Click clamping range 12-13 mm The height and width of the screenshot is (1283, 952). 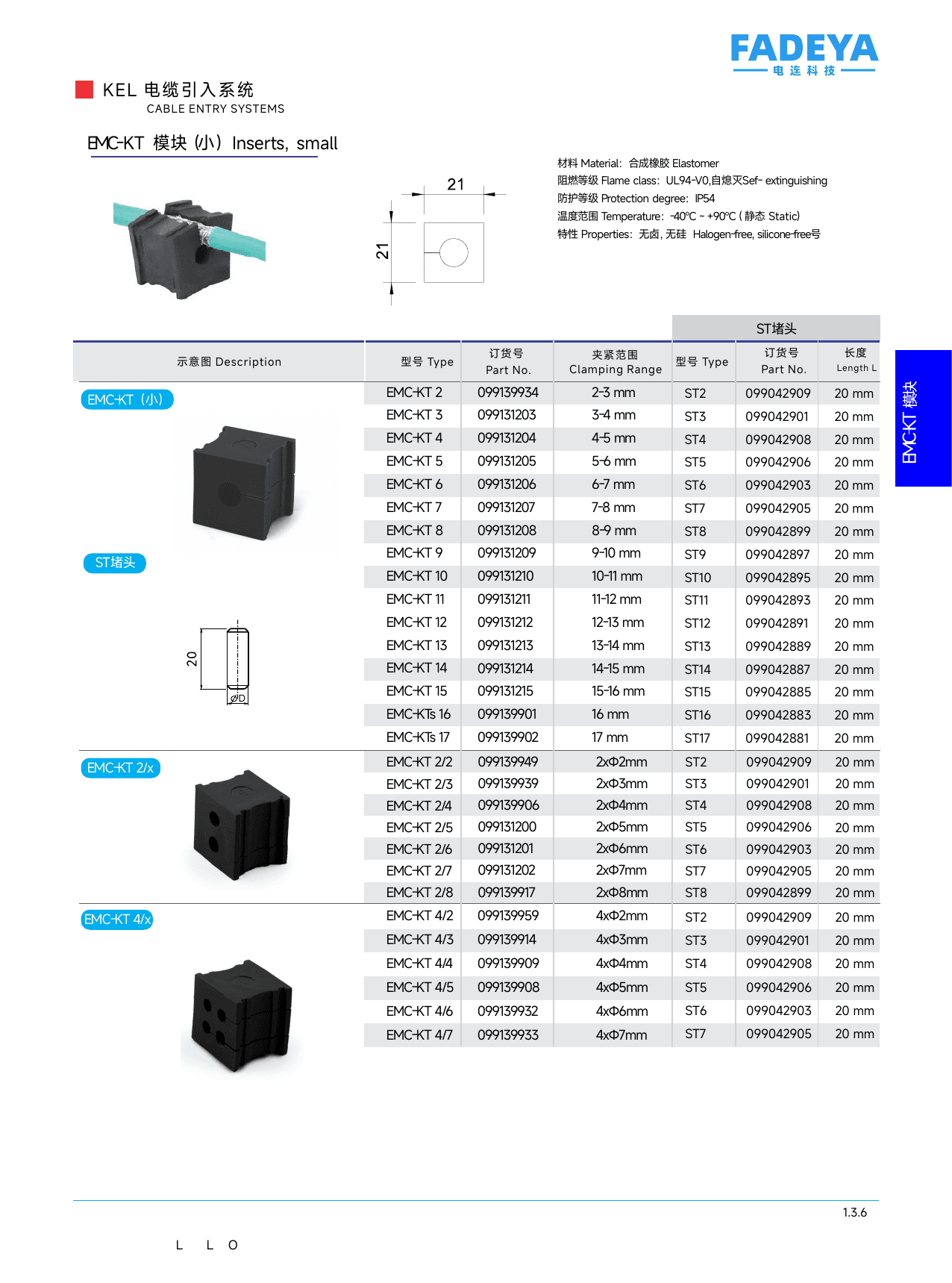coord(618,622)
